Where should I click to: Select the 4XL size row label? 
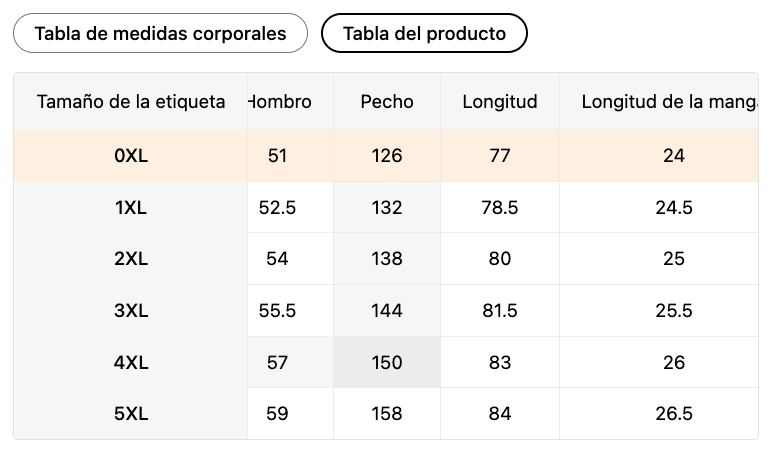click(131, 363)
